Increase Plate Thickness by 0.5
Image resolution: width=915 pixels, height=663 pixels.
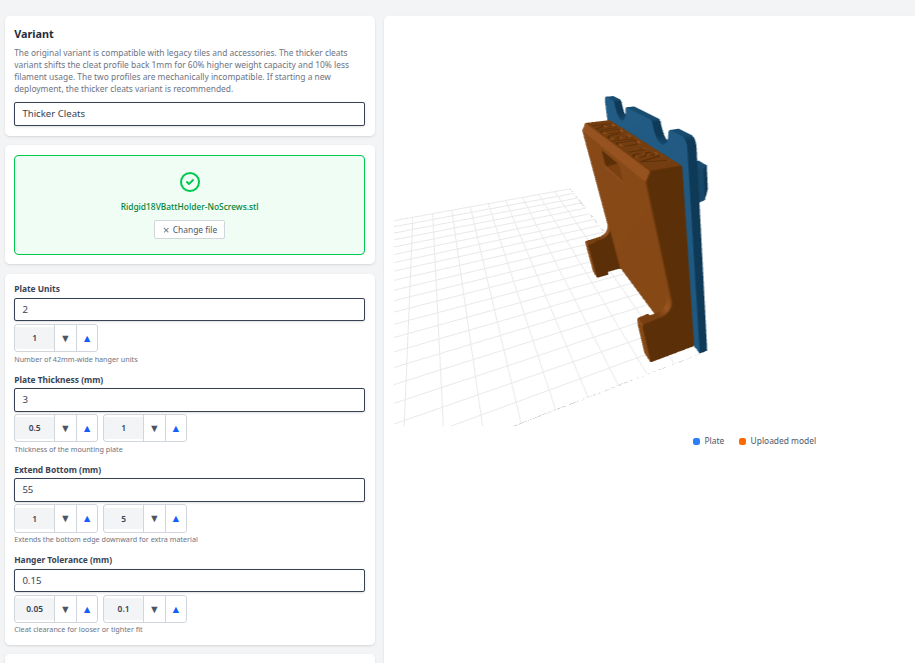[87, 428]
